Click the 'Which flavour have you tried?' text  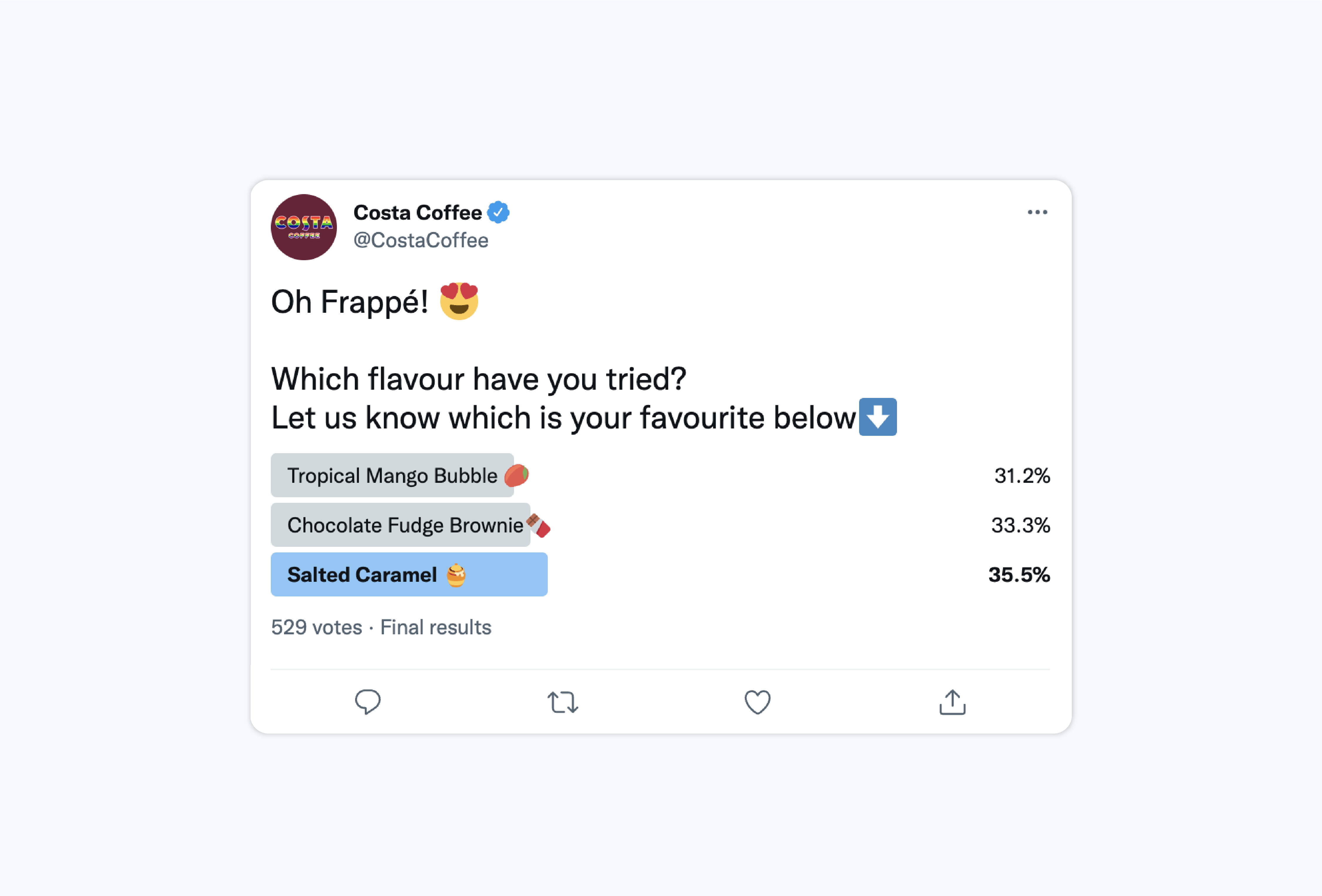click(478, 379)
